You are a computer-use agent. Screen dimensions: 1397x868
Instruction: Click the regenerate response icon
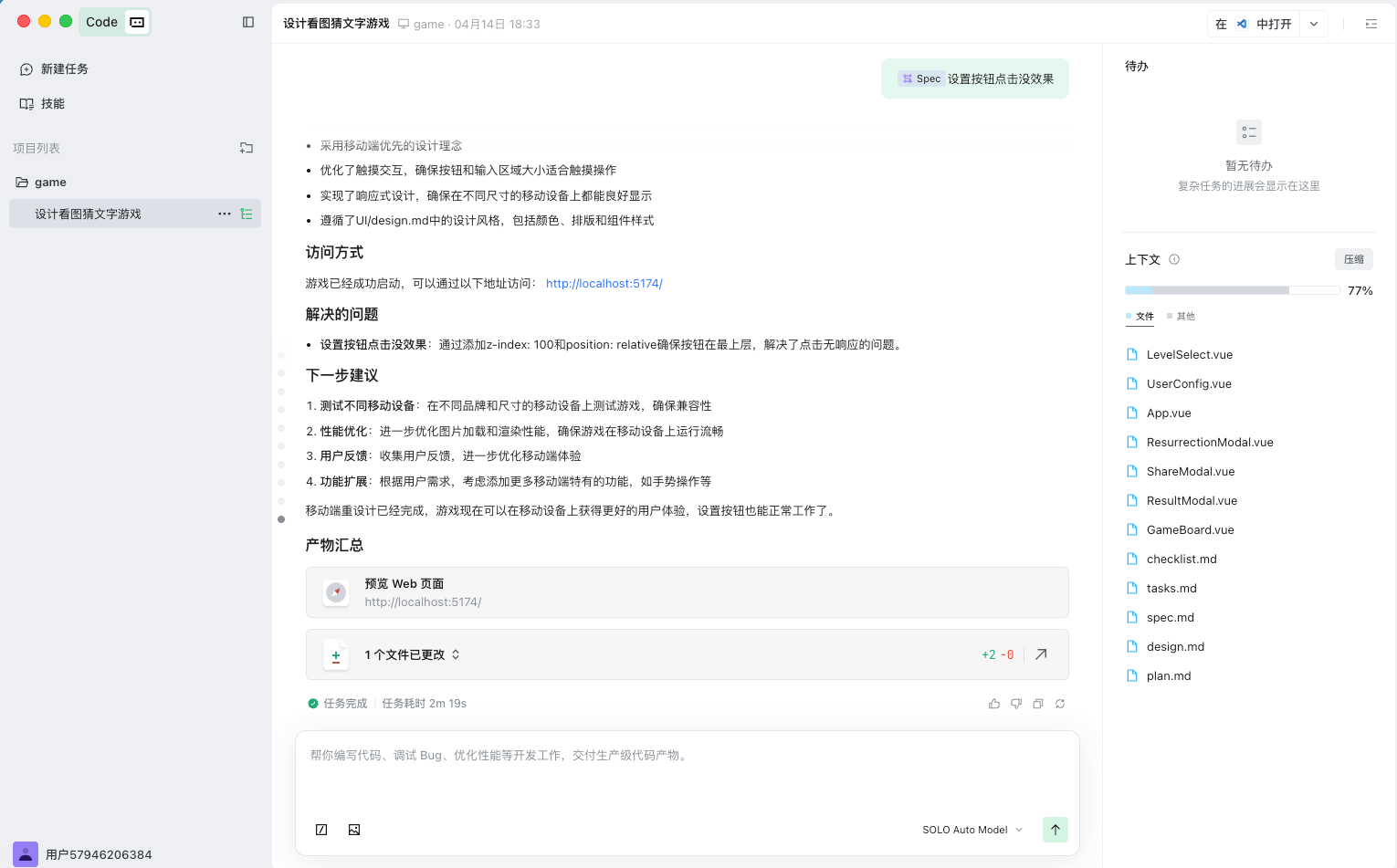(1060, 704)
